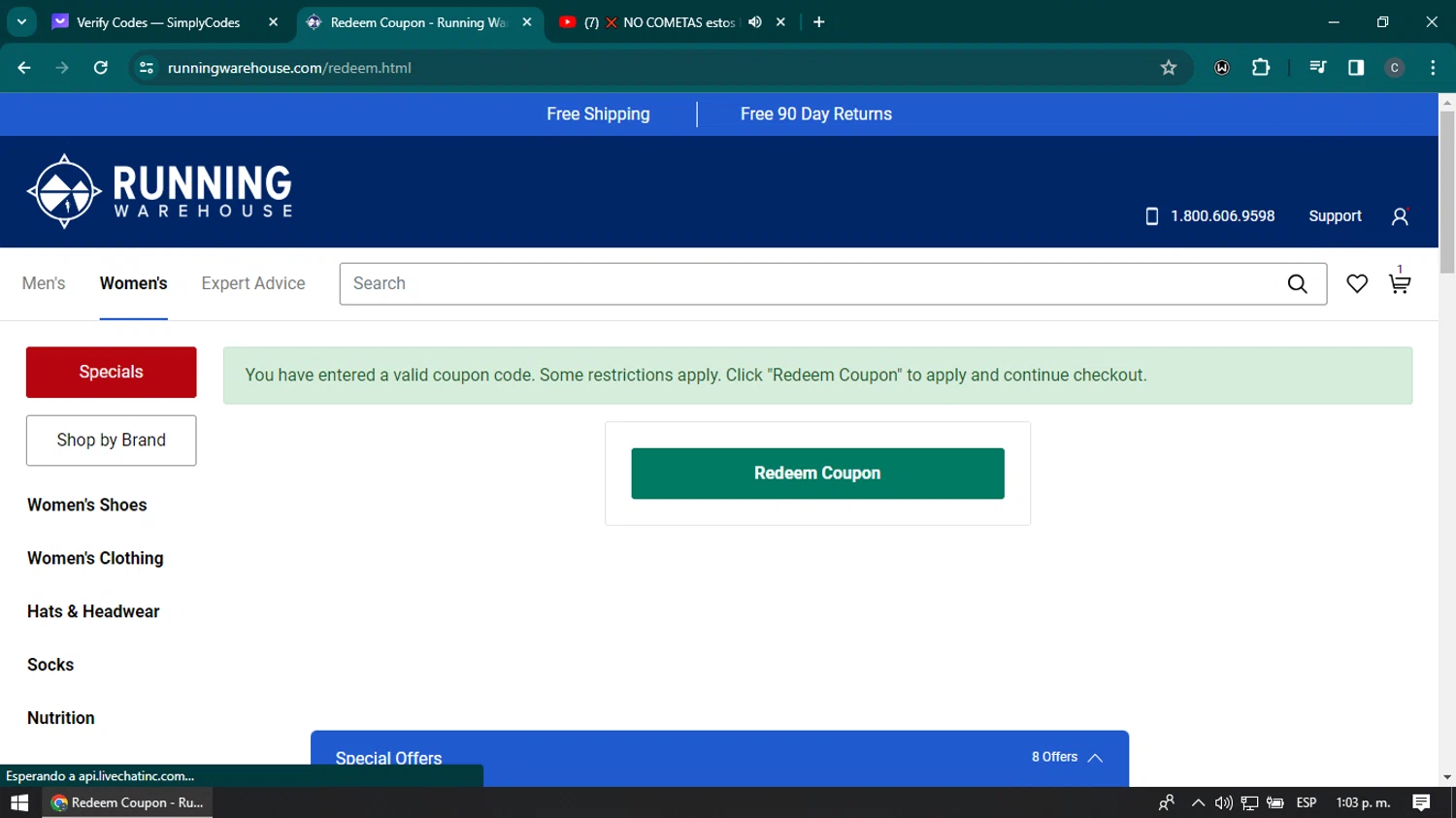
Task: Switch to Verify Codes — SimplyCodes tab
Action: [158, 22]
